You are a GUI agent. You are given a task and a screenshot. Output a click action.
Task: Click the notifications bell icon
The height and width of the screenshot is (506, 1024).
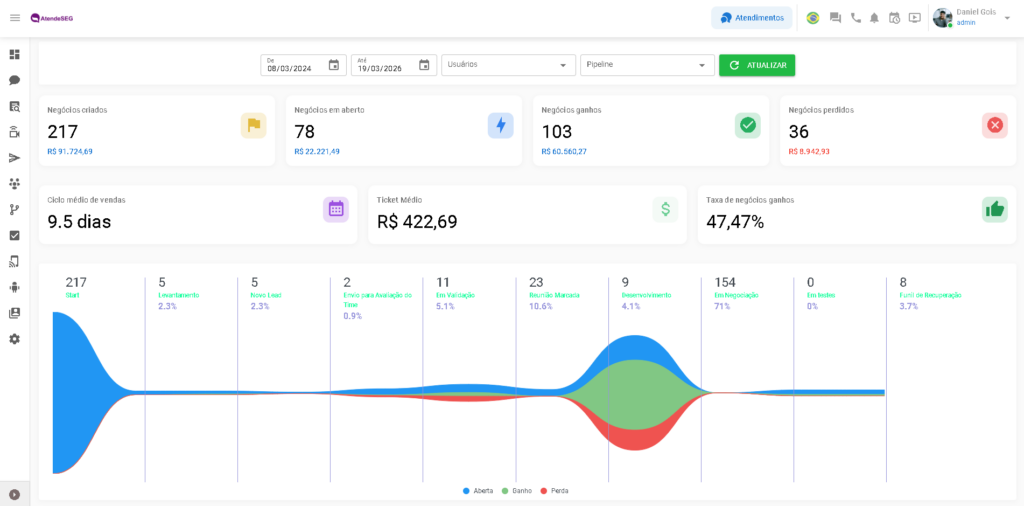click(x=874, y=18)
